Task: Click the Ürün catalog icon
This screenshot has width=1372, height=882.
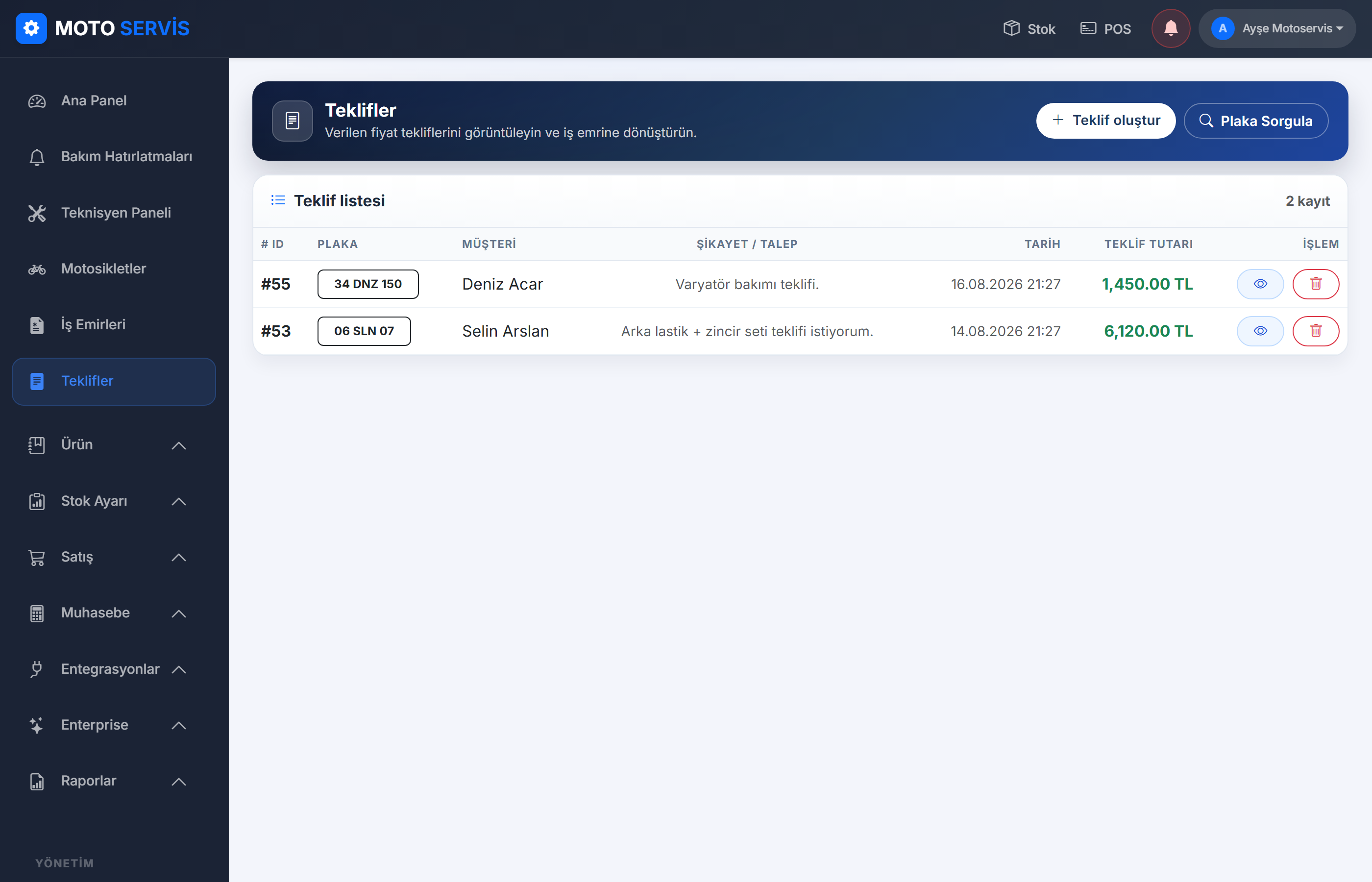Action: (x=37, y=445)
